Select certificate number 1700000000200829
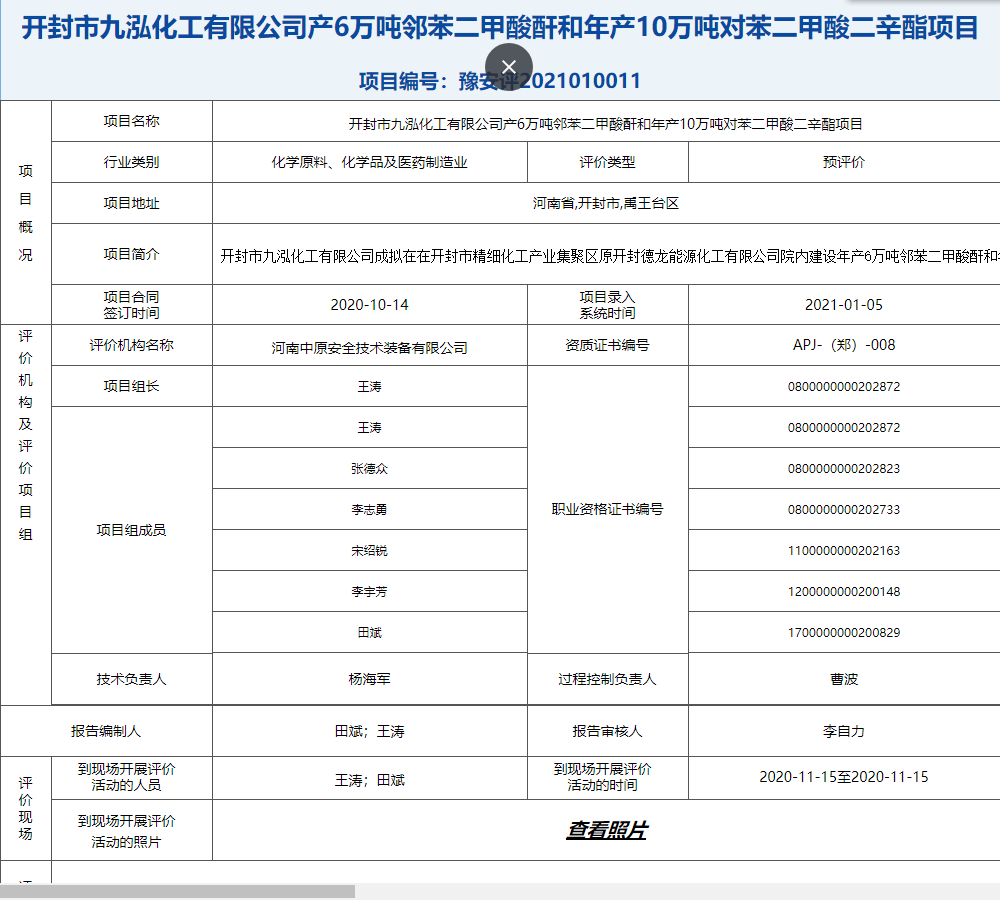1000x900 pixels. [x=844, y=633]
